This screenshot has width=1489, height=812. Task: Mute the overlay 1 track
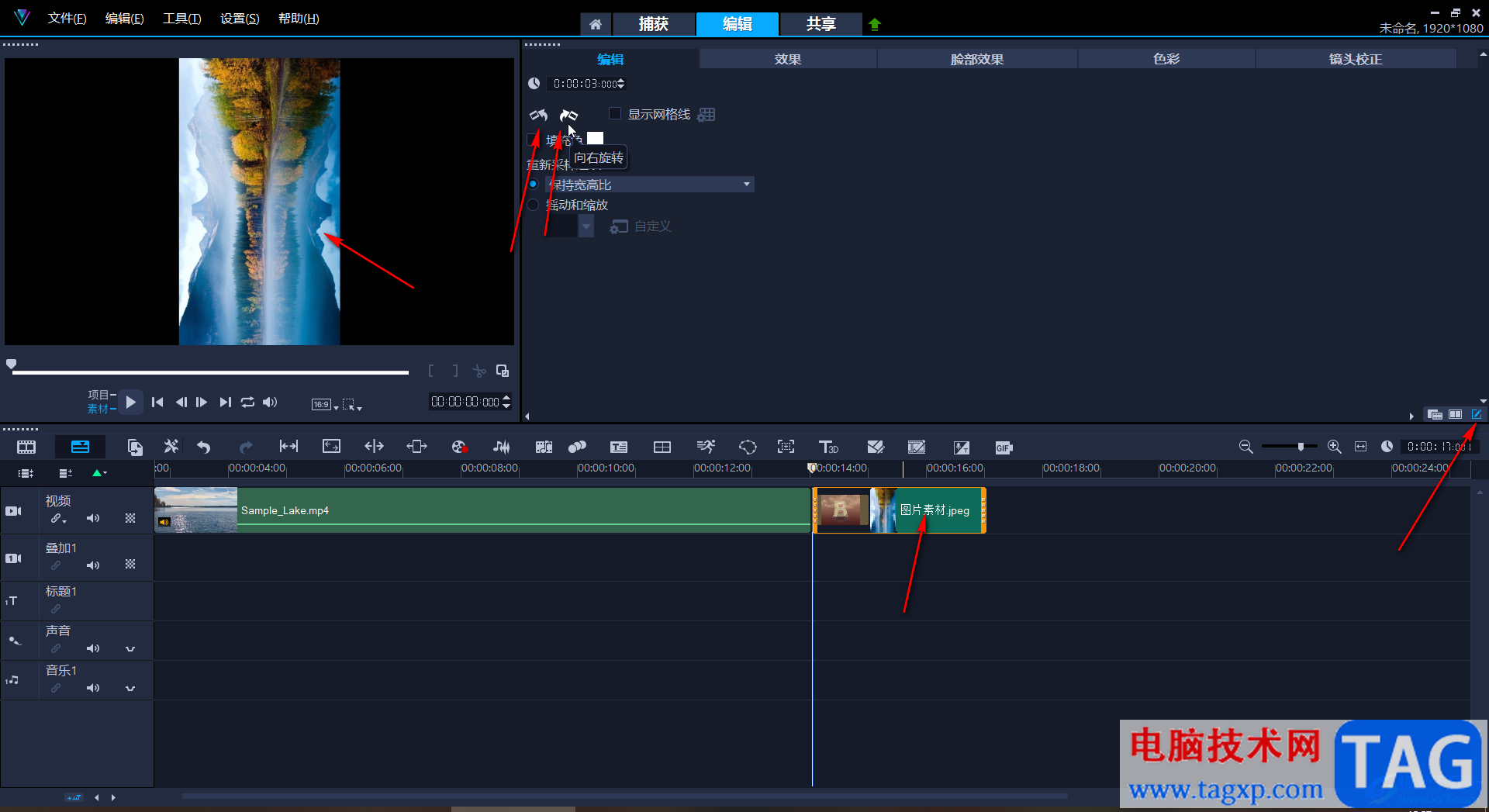tap(93, 565)
